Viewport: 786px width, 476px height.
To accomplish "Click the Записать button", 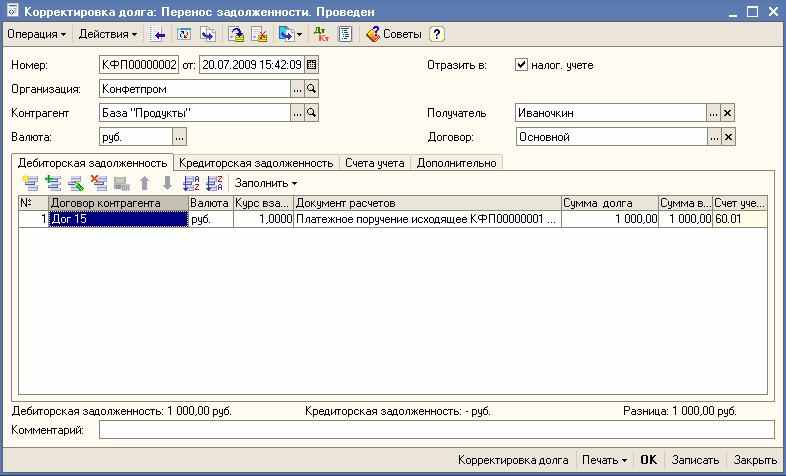I will pos(695,459).
